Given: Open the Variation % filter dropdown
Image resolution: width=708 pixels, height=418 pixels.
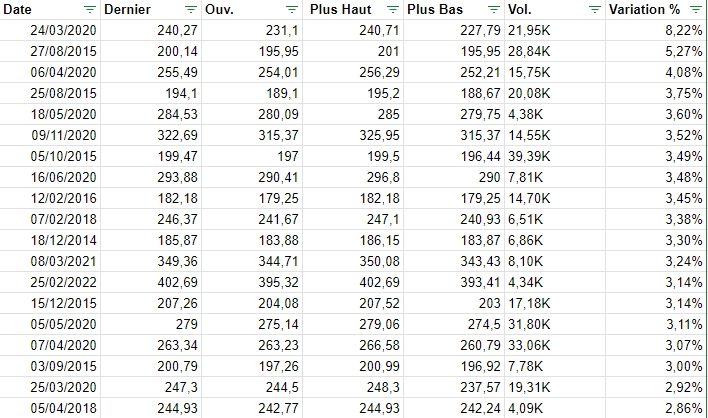Looking at the screenshot, I should (x=697, y=9).
